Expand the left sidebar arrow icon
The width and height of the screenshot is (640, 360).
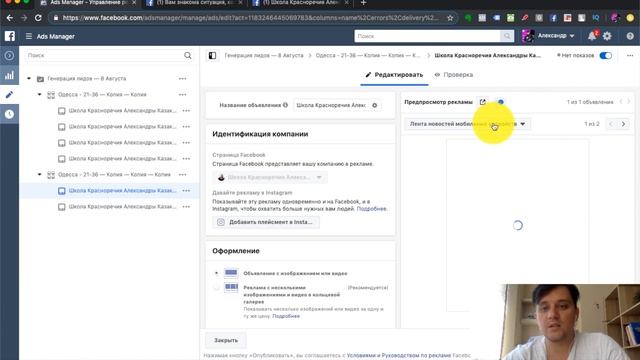9,56
